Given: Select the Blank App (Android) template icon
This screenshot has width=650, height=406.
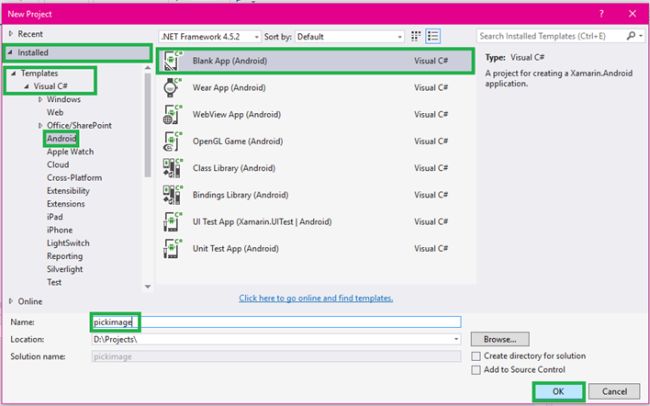Looking at the screenshot, I should coord(173,61).
